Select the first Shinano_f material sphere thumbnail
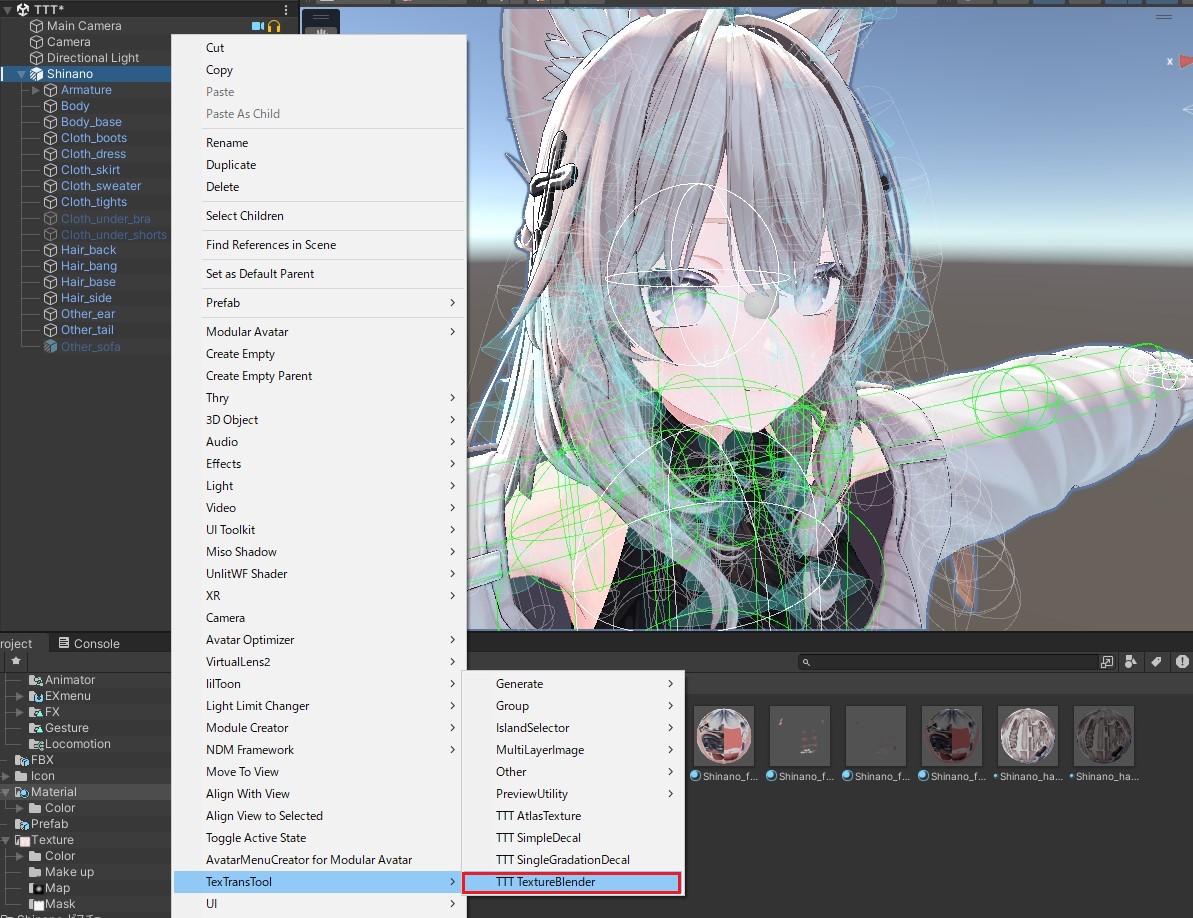1193x918 pixels. 723,735
